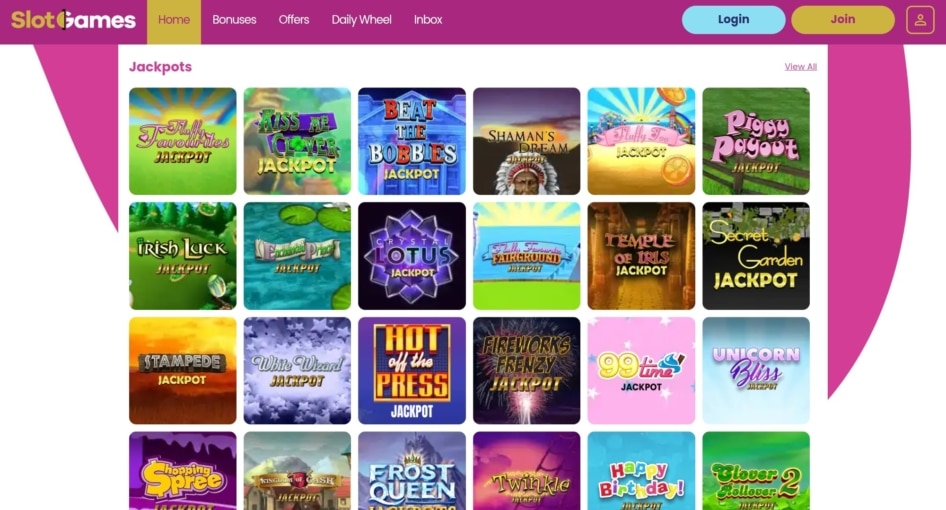Image resolution: width=946 pixels, height=510 pixels.
Task: Open Crystal Lotus Jackpot tile
Action: pyautogui.click(x=412, y=256)
